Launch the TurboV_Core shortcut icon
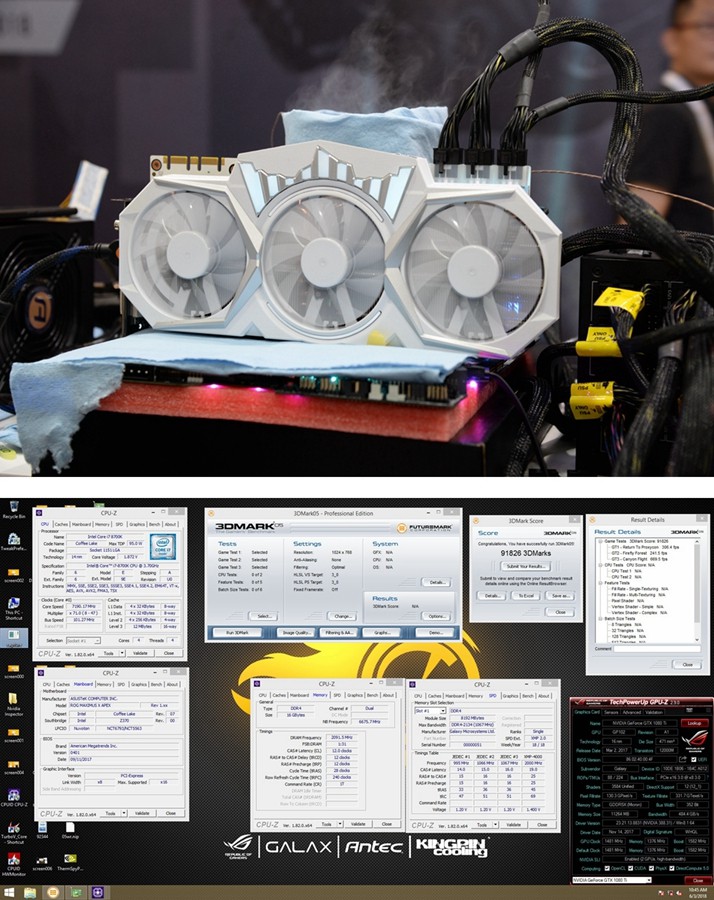 [x=14, y=832]
